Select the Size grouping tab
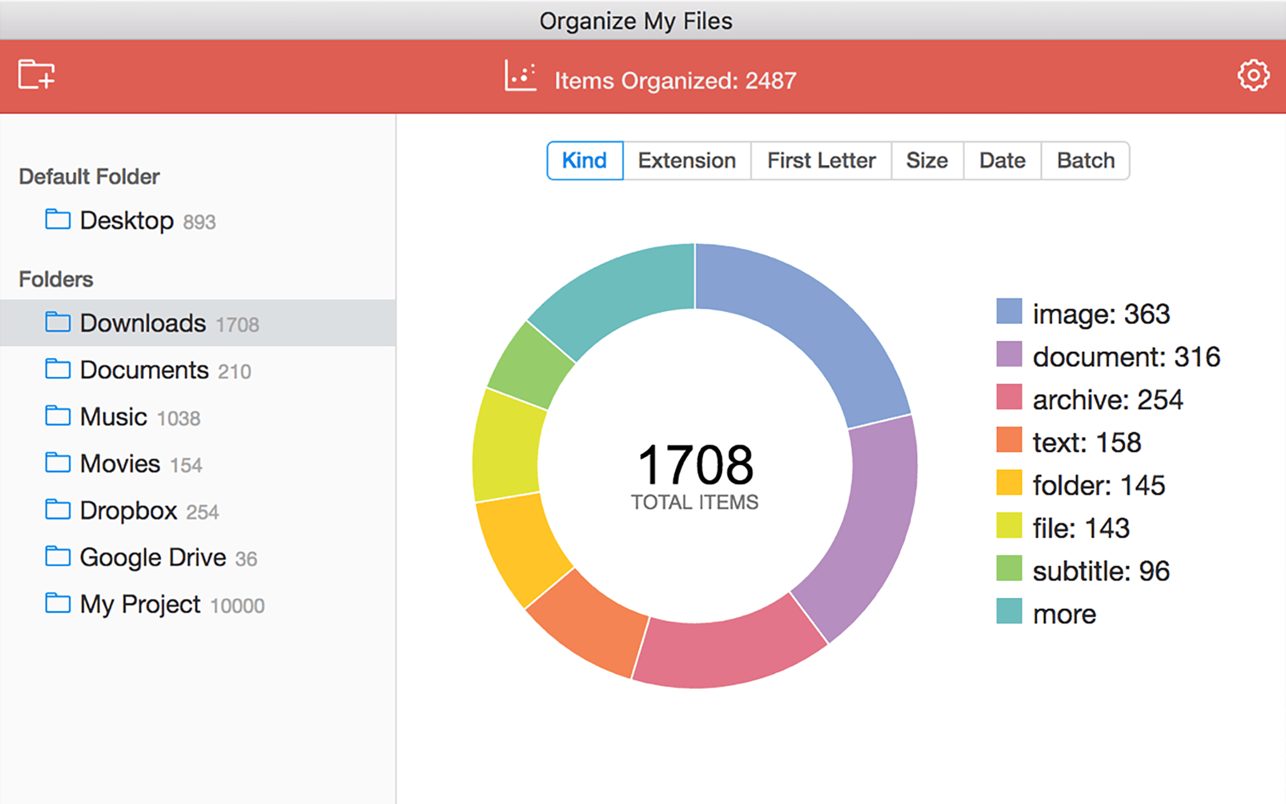Image resolution: width=1286 pixels, height=804 pixels. [926, 161]
